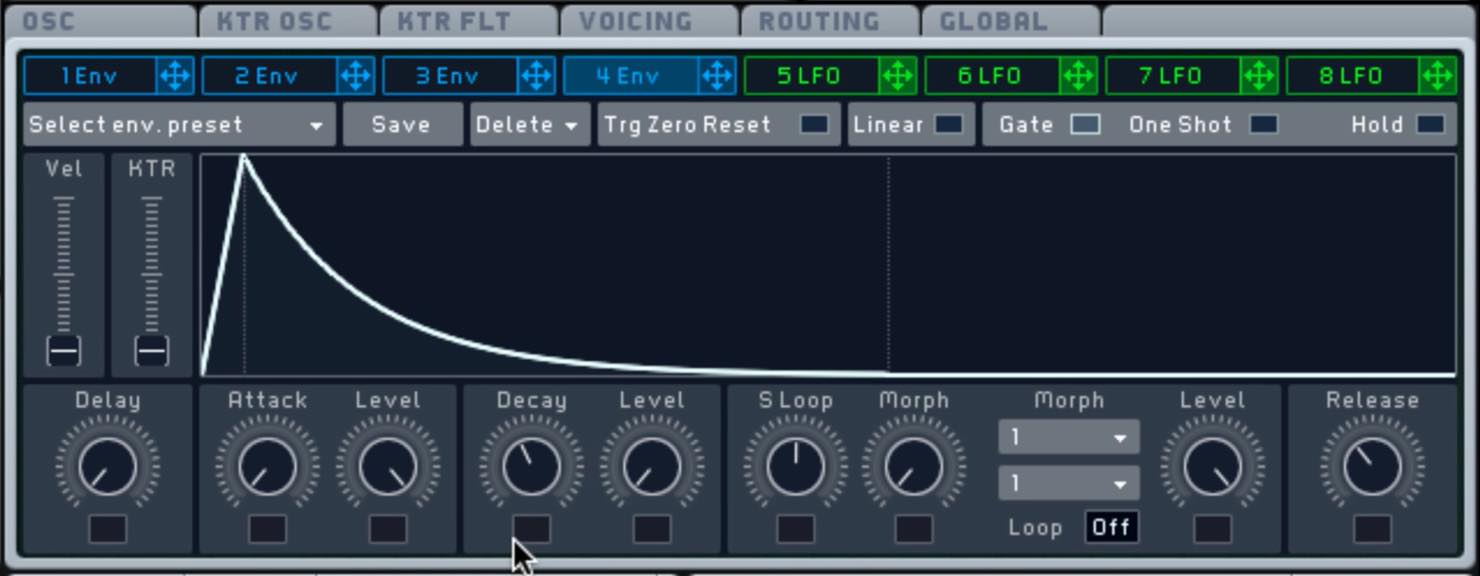The height and width of the screenshot is (576, 1480).
Task: Click the modulation slot under Morph knob
Action: point(914,529)
